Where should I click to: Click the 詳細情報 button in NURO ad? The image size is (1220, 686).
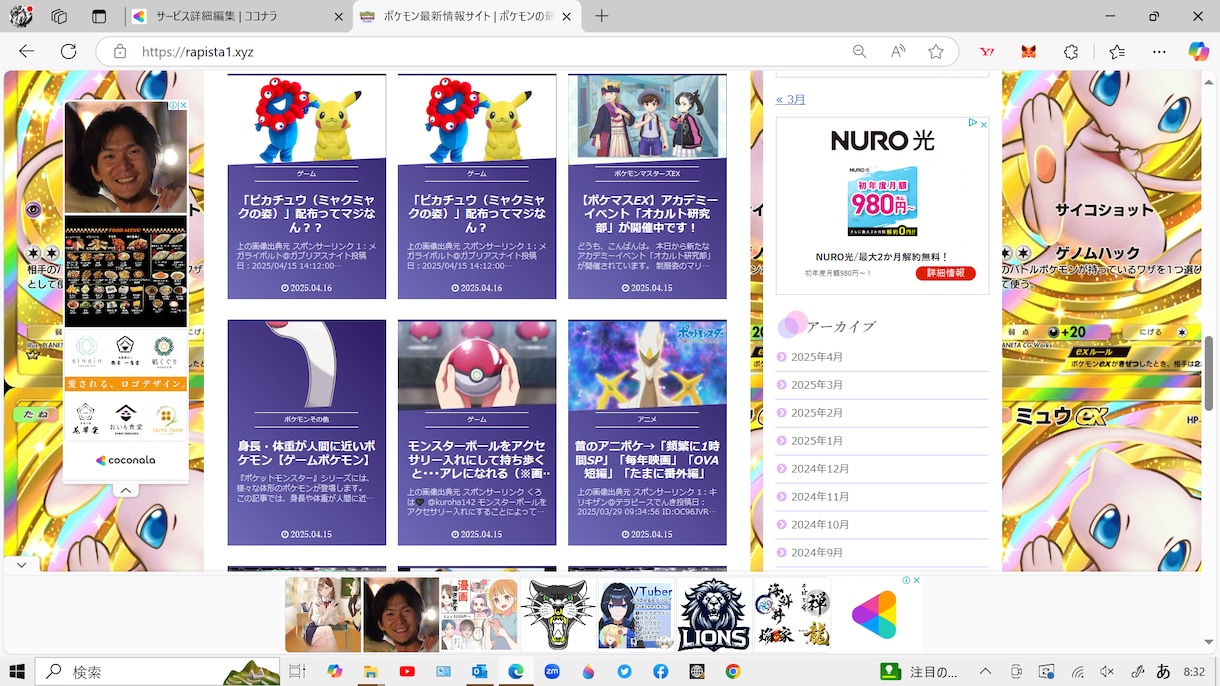945,273
